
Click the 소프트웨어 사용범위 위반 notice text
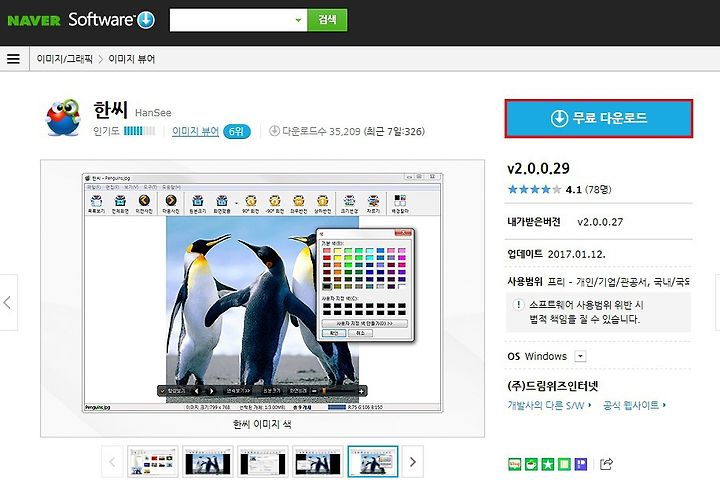[x=586, y=312]
